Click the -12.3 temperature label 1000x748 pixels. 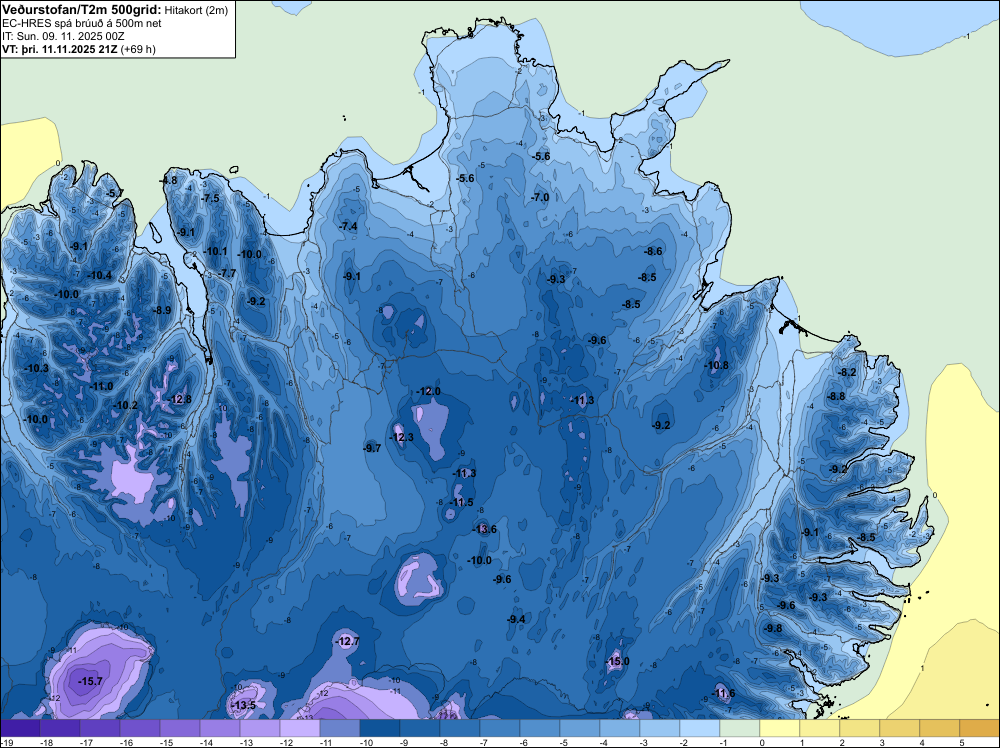coord(401,437)
